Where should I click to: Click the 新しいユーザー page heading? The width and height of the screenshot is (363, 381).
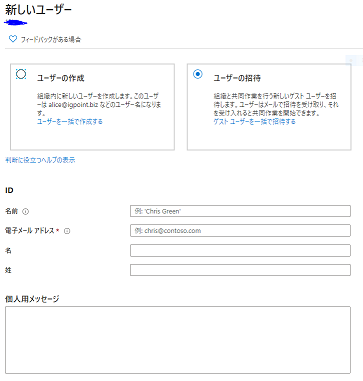pyautogui.click(x=38, y=10)
